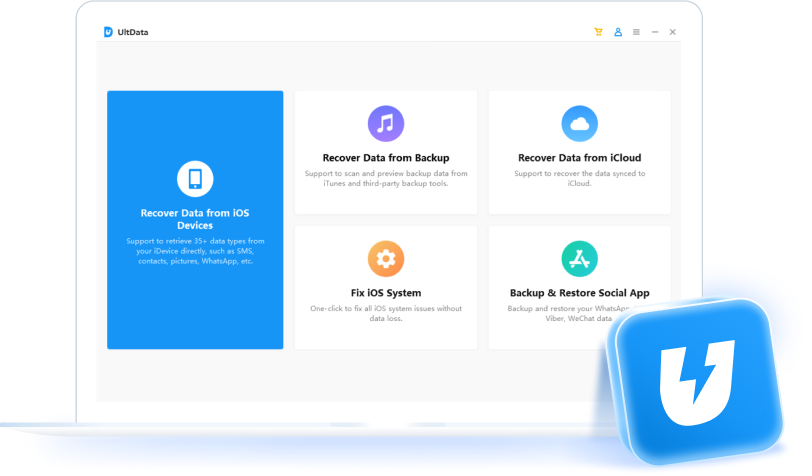Select Recover Data from iOS Devices title
The image size is (812, 476).
coord(195,219)
